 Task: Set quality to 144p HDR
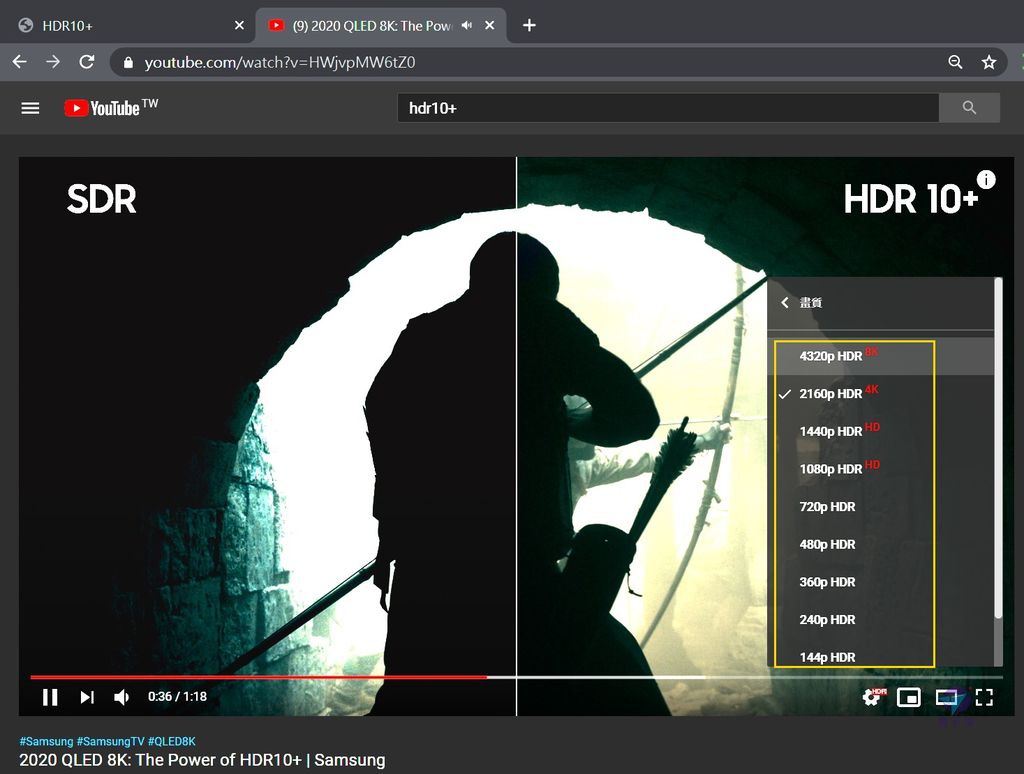pos(880,655)
